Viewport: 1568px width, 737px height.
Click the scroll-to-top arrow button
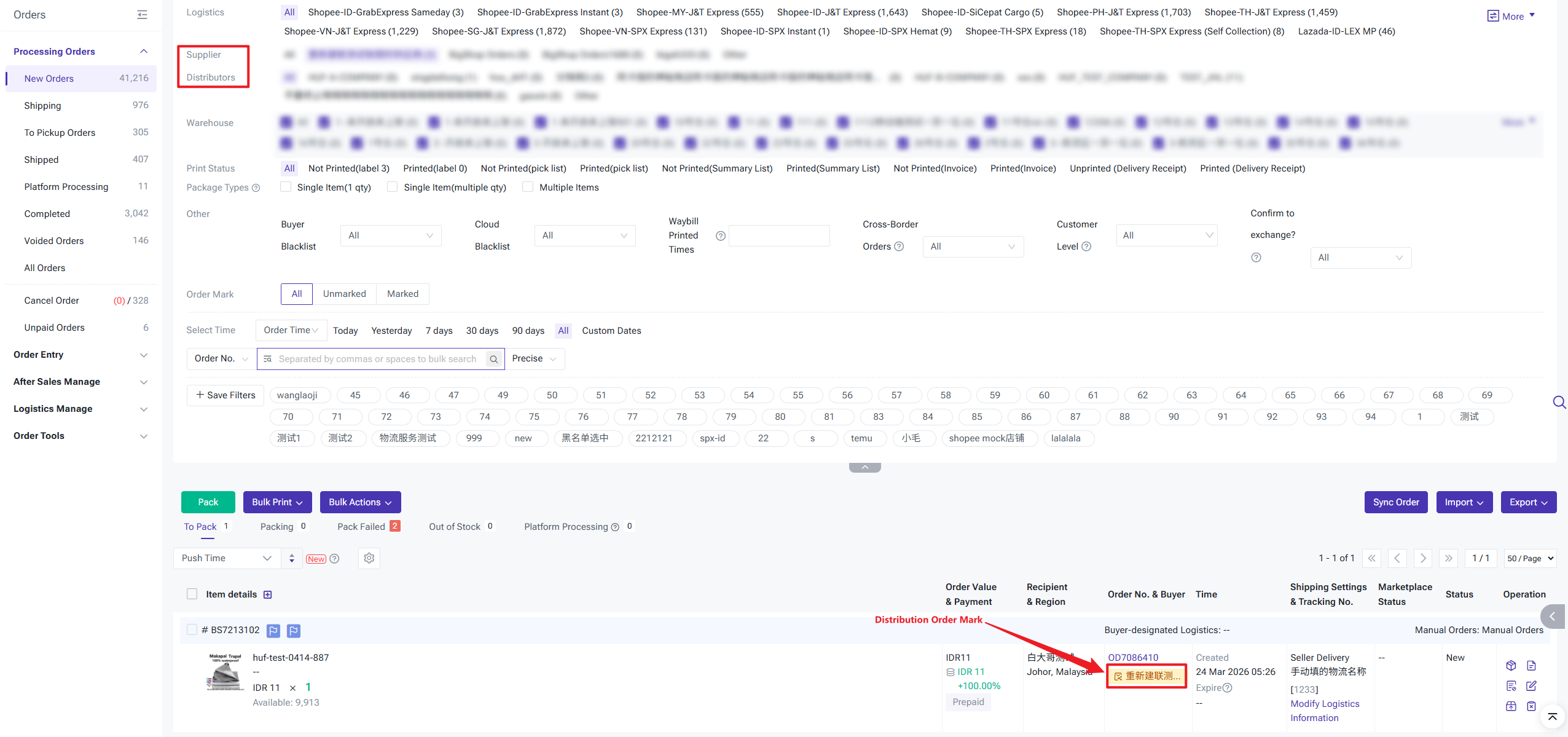1552,717
